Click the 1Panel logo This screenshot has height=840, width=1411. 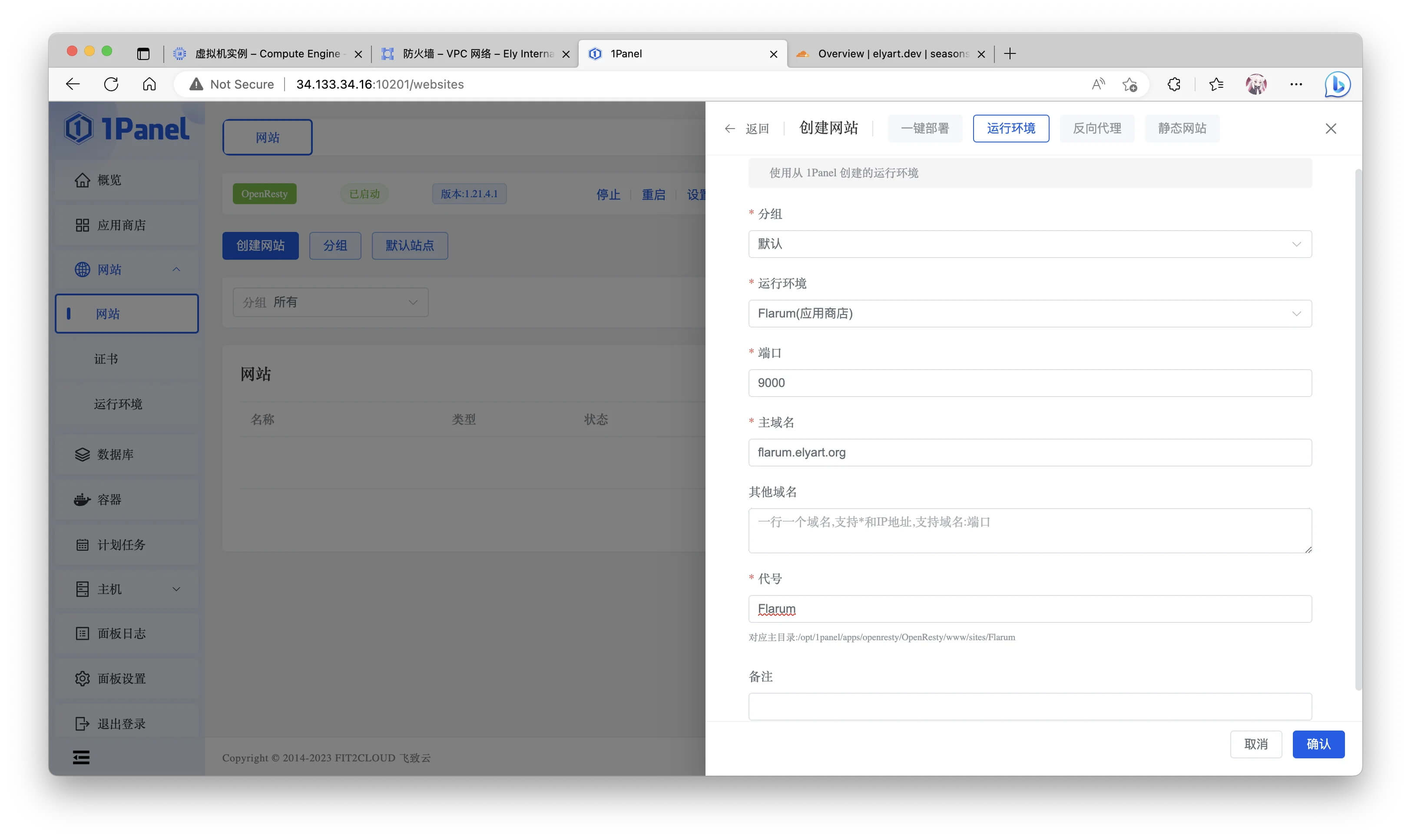click(x=126, y=128)
